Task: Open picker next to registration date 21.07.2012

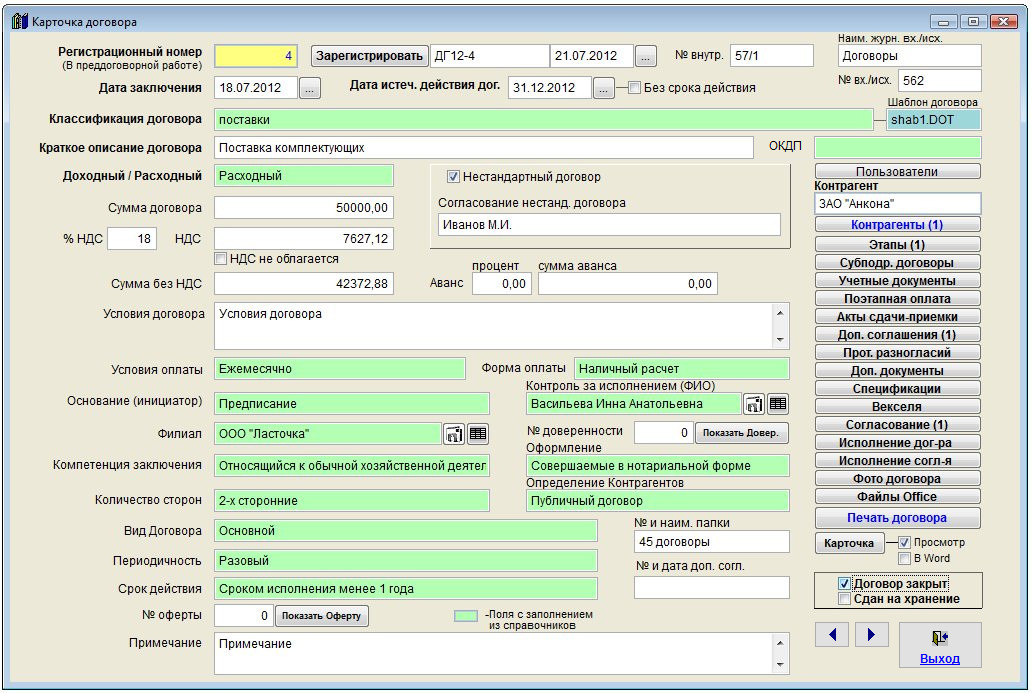Action: pyautogui.click(x=647, y=56)
